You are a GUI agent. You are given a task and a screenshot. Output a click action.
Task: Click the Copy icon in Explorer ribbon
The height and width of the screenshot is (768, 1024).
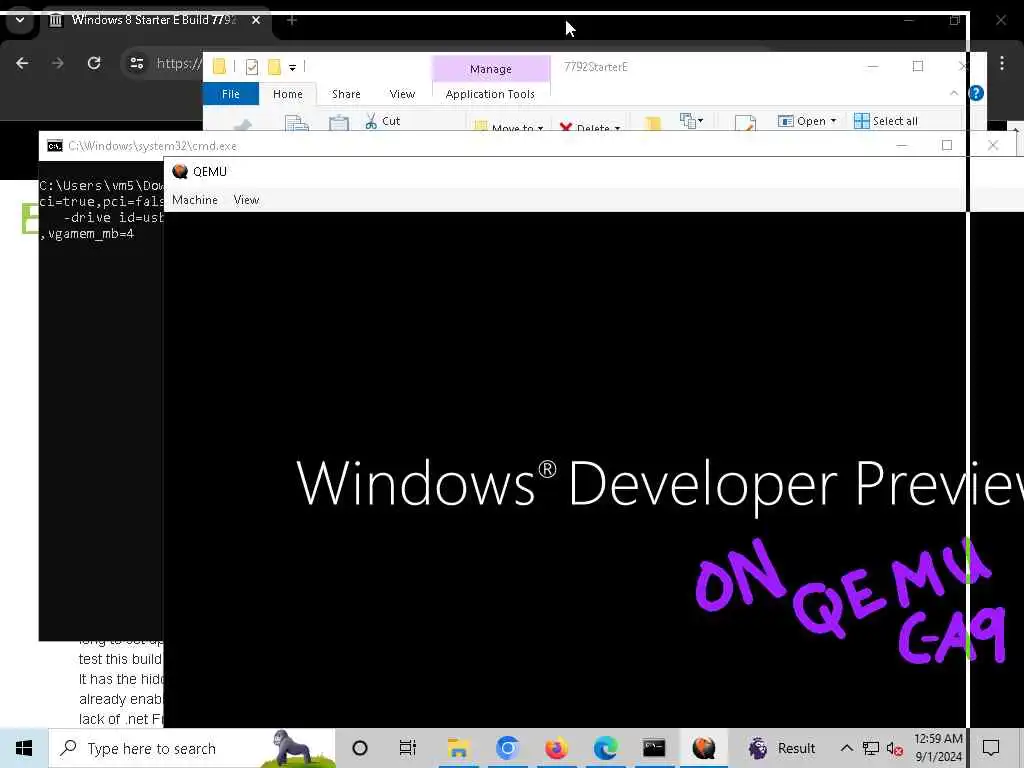click(296, 123)
